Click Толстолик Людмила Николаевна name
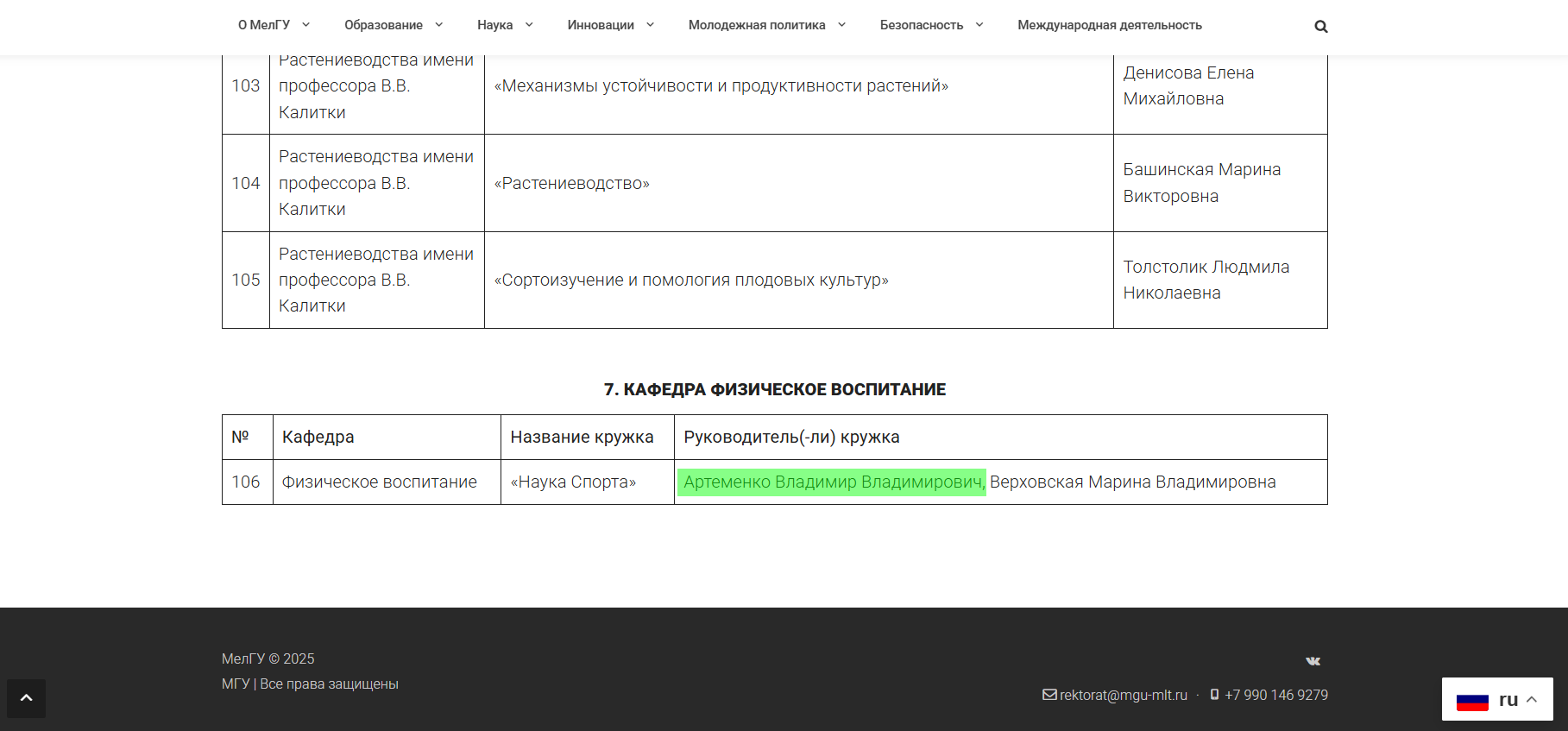This screenshot has width=1568, height=731. coord(1206,280)
